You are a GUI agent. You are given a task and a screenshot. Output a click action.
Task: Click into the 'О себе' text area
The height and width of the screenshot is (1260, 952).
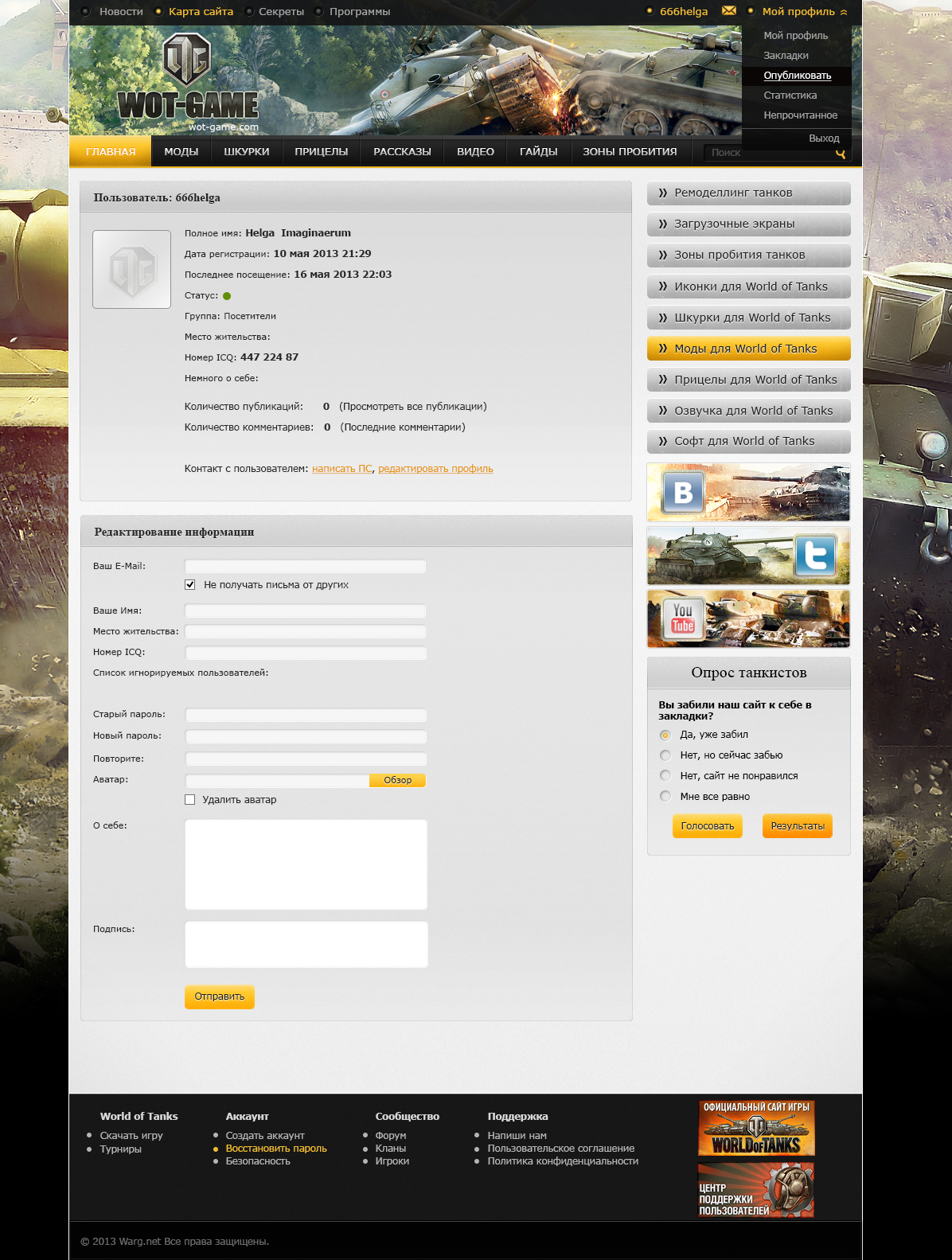point(306,864)
